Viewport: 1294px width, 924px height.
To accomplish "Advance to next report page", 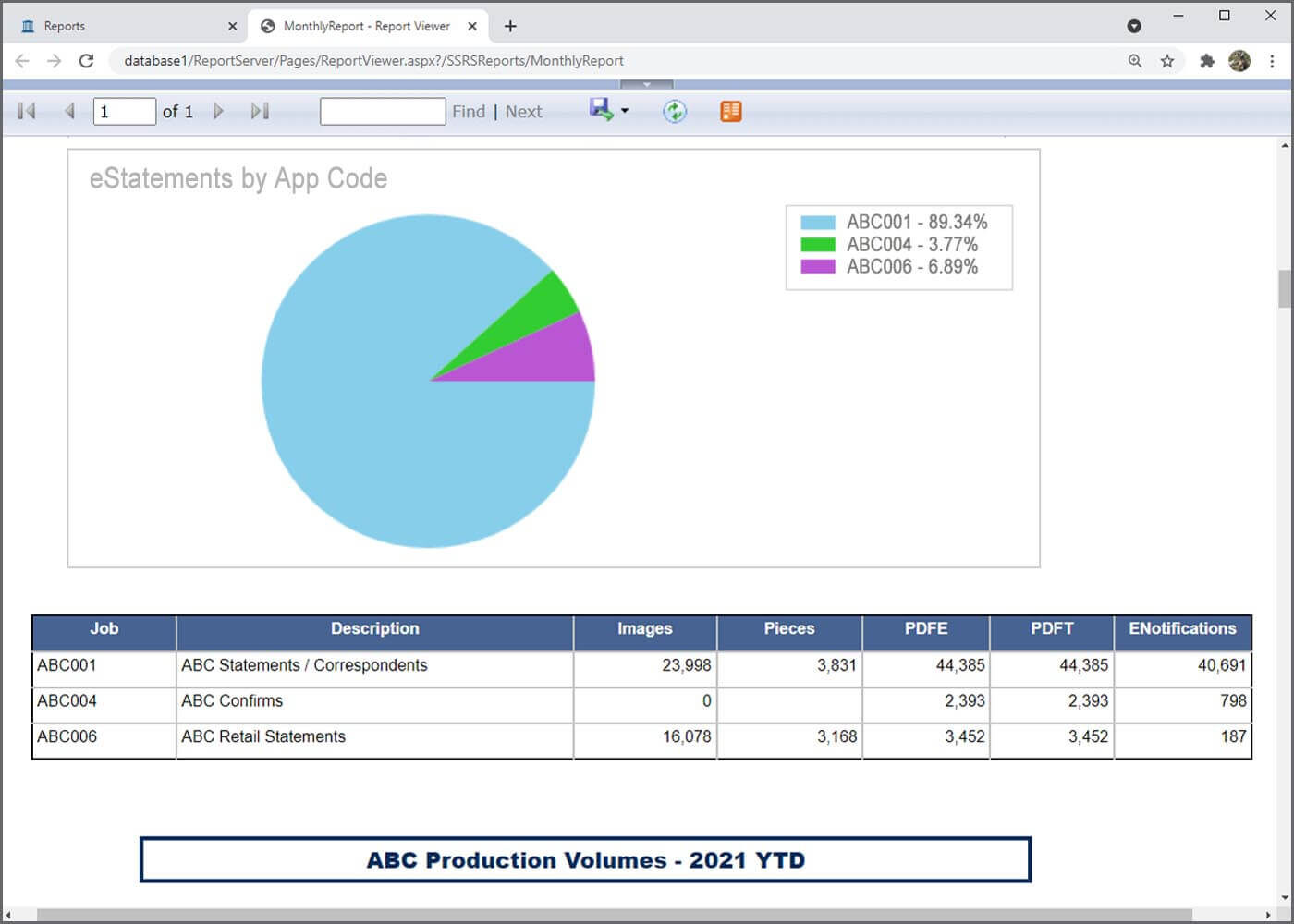I will pyautogui.click(x=218, y=112).
